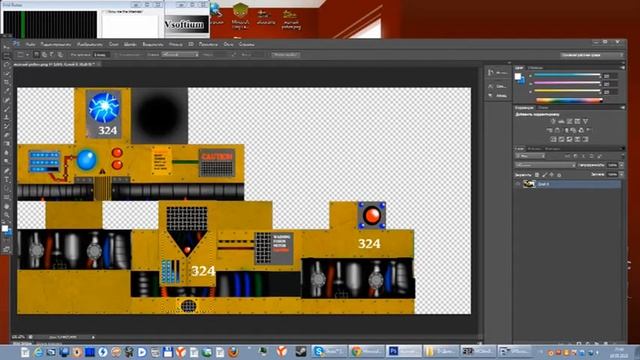Switch to the Swatches tab
The image size is (640, 360).
(x=536, y=68)
